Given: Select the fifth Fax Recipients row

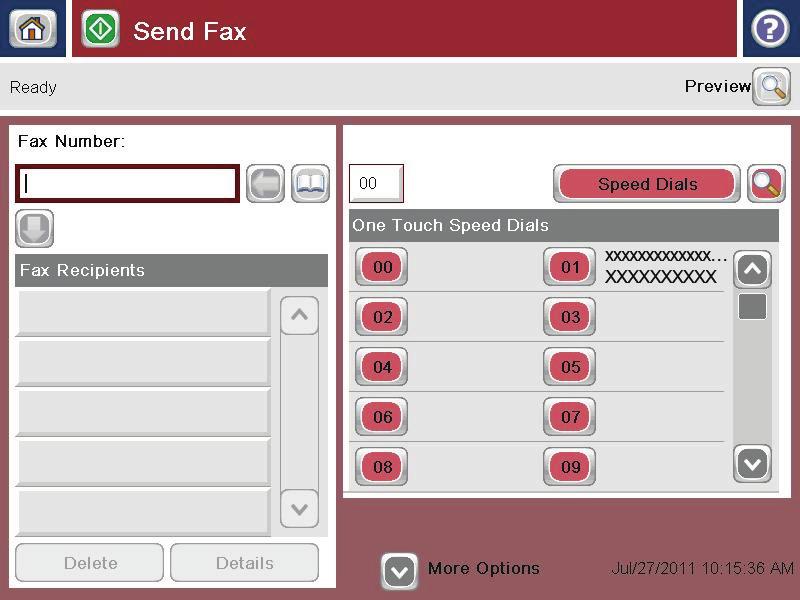Looking at the screenshot, I should coord(143,512).
